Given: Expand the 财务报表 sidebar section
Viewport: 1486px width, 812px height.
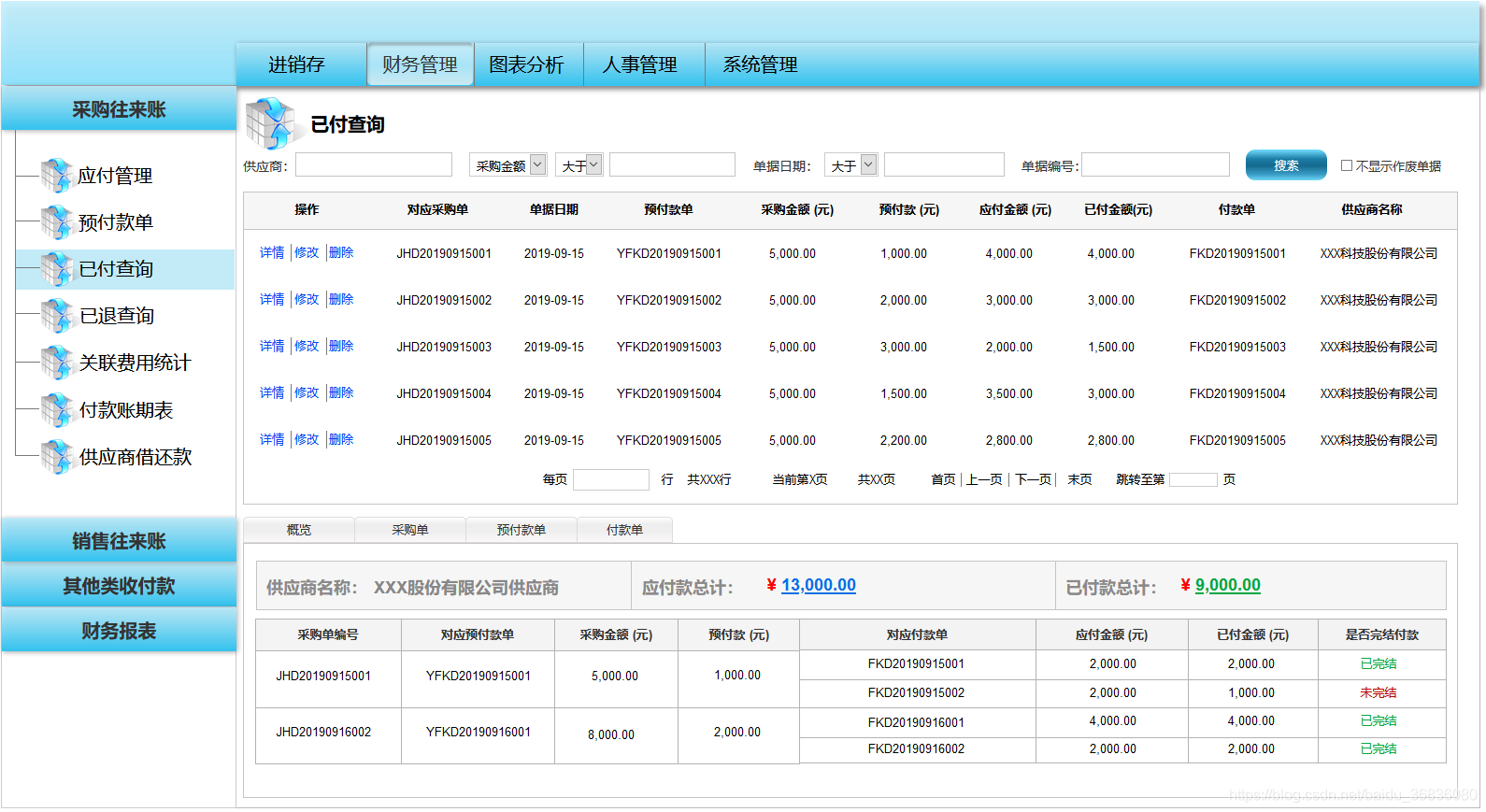Looking at the screenshot, I should click(x=119, y=631).
